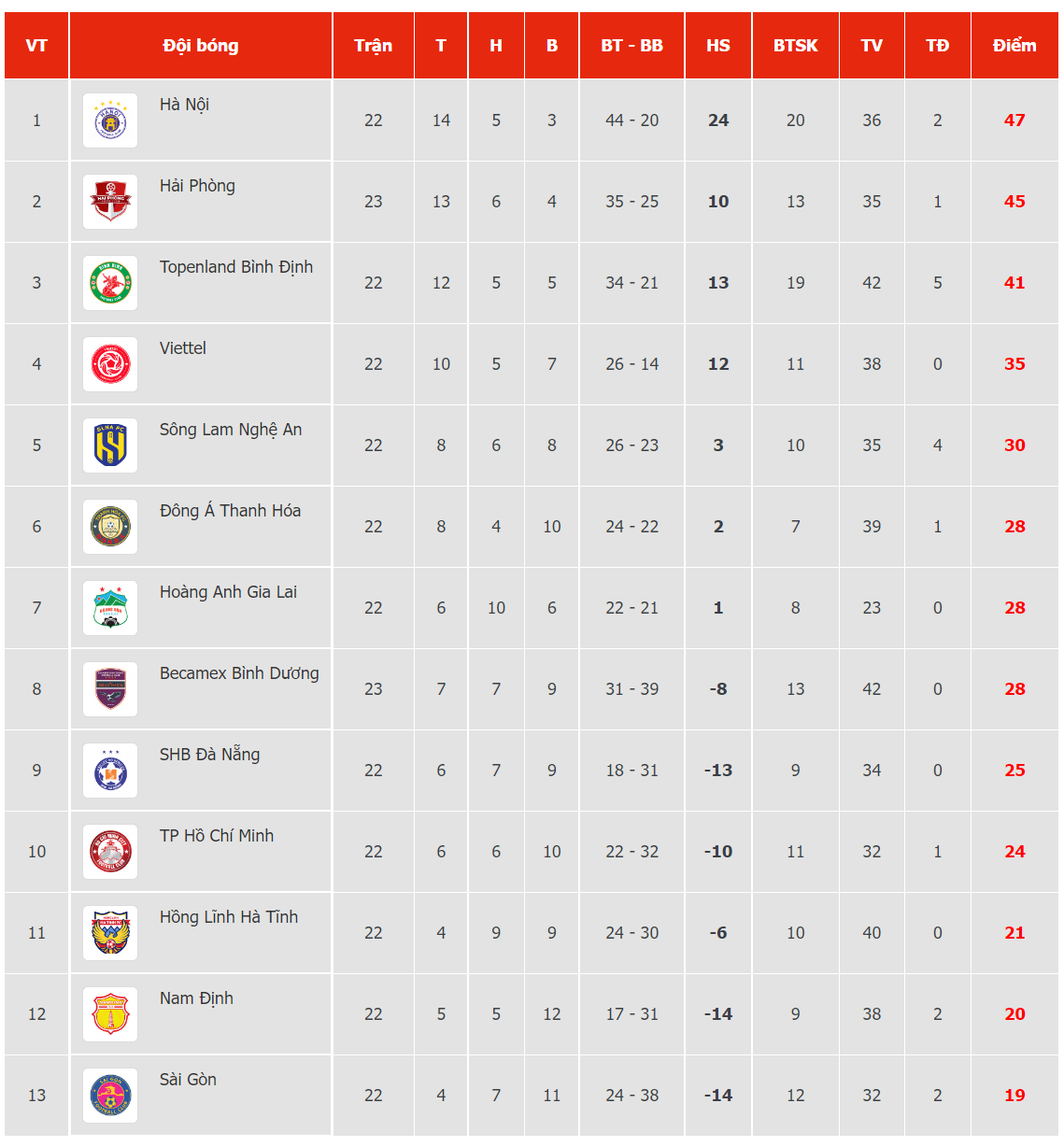The image size is (1064, 1146).
Task: Open the Hoàng Anh Gia Lai logo
Action: (110, 608)
